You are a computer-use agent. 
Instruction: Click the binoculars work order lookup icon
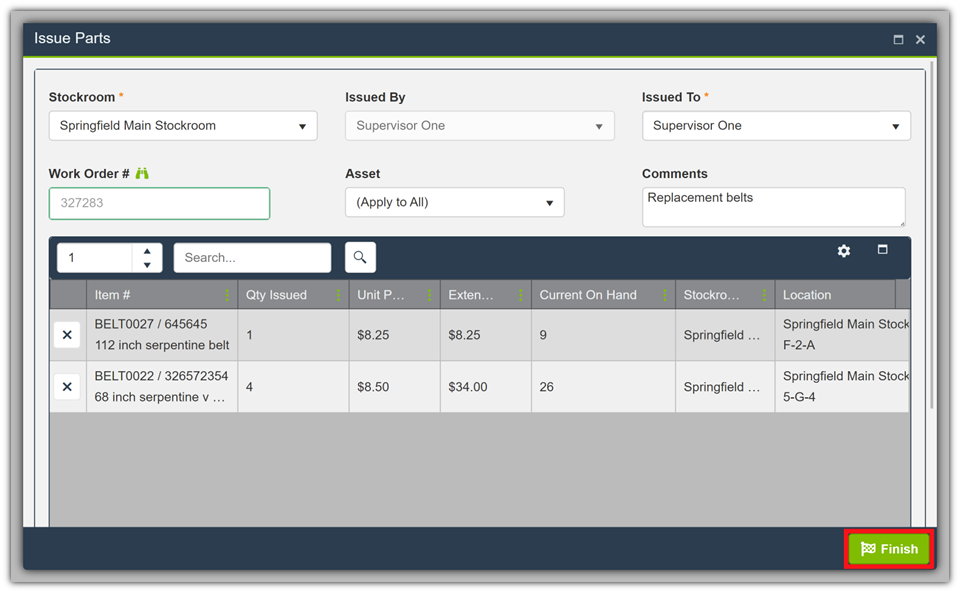(x=142, y=174)
